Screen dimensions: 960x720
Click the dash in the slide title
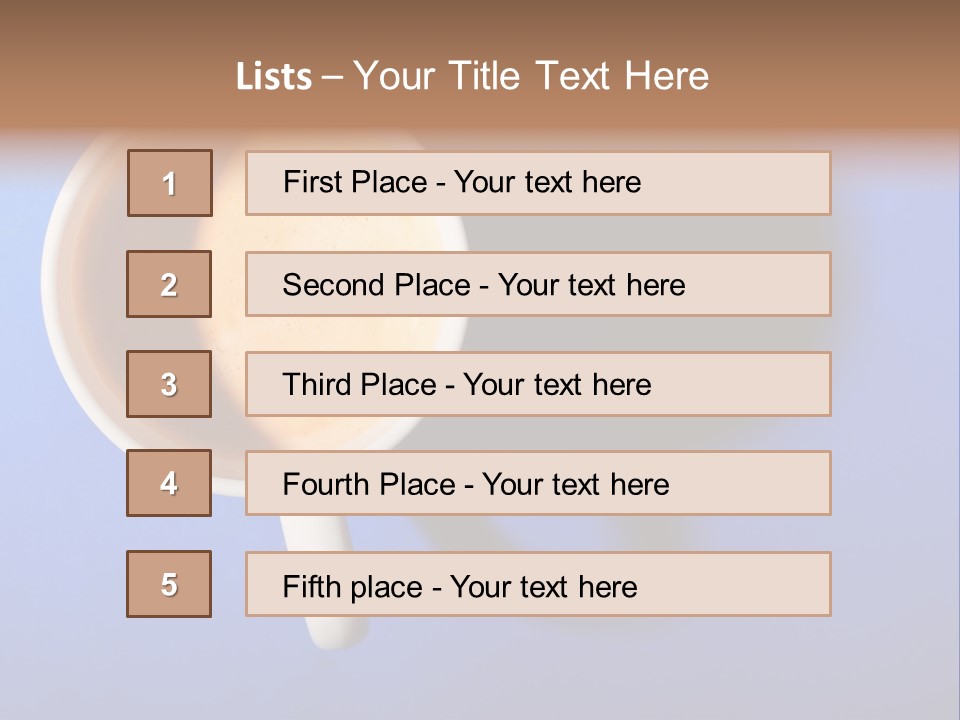tap(332, 77)
